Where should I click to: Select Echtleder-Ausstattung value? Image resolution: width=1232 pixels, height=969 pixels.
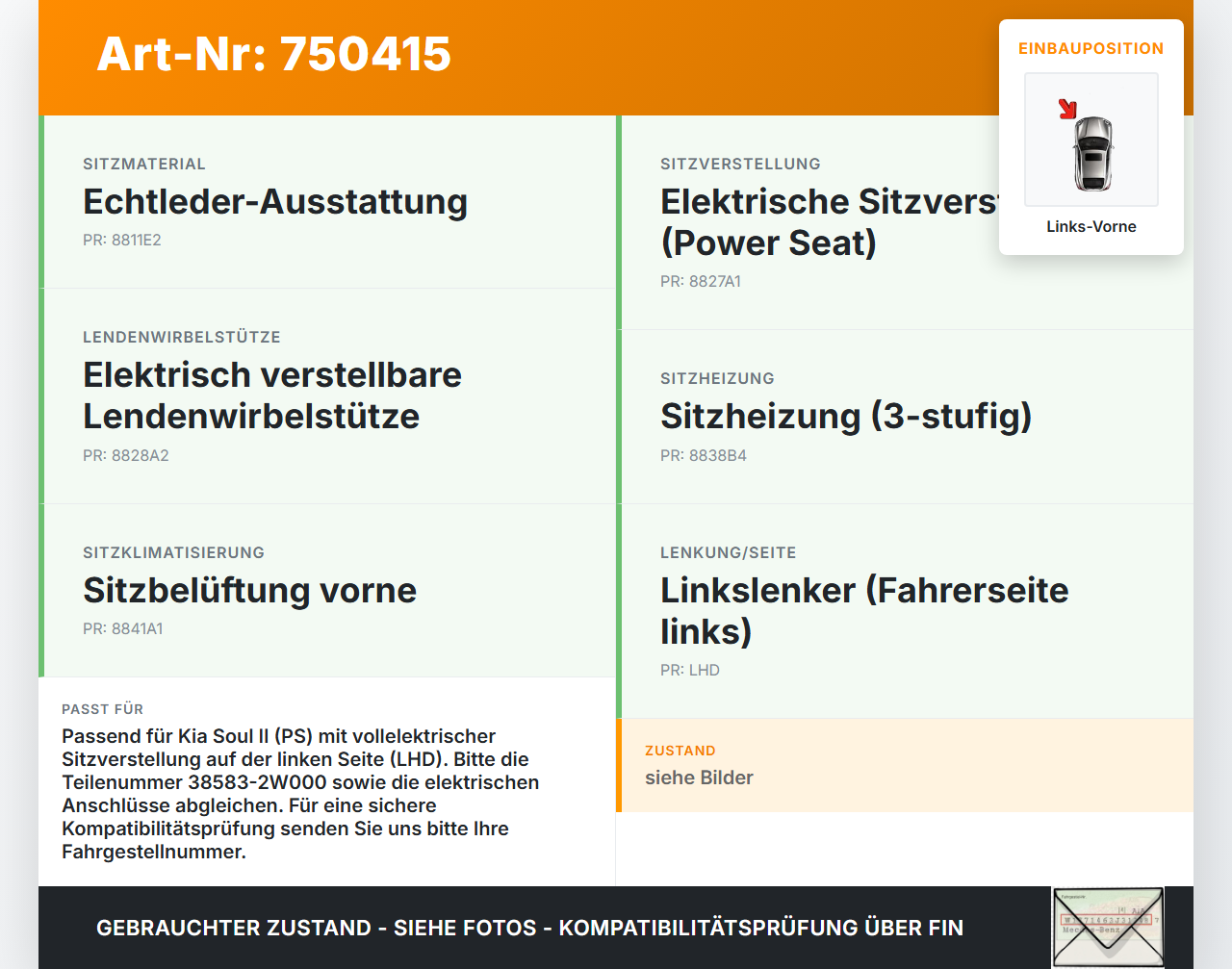pos(275,201)
